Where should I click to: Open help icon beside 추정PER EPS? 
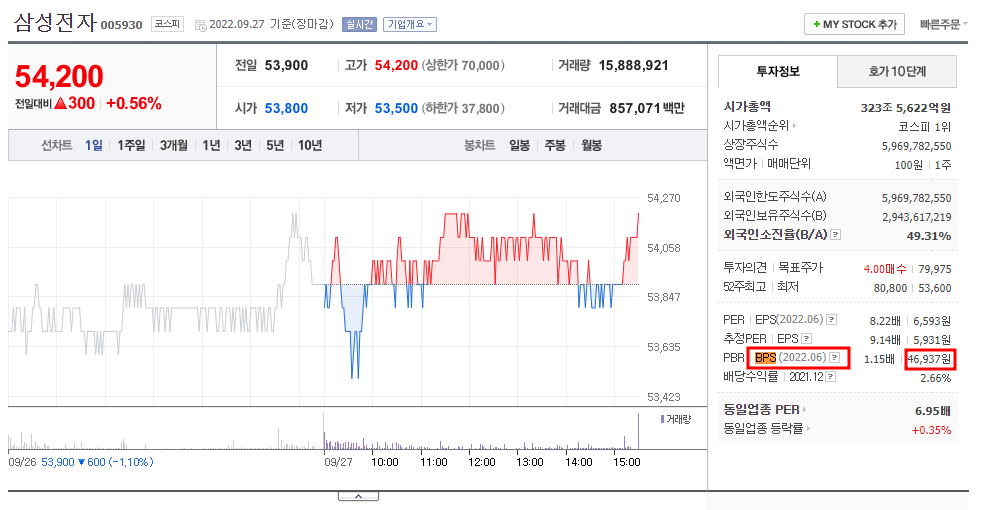pyautogui.click(x=807, y=339)
